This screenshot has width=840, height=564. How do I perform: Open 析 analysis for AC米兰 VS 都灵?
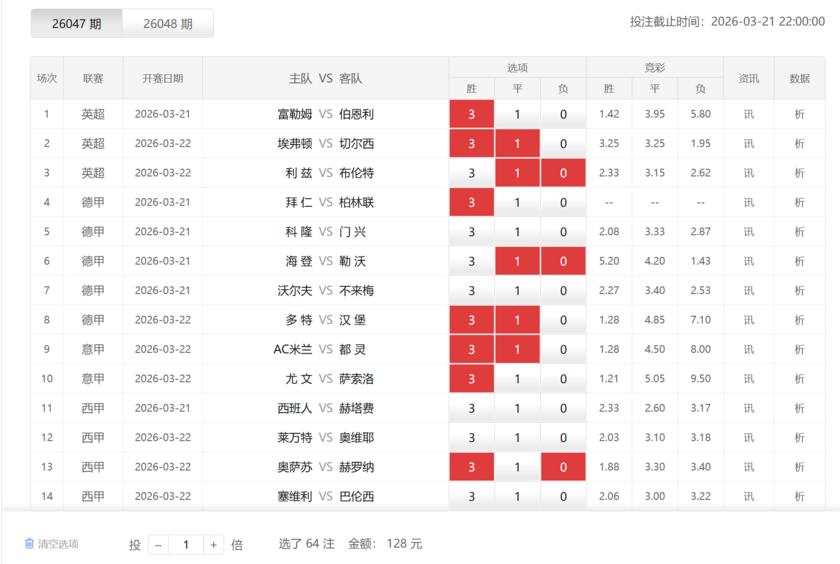[x=799, y=349]
